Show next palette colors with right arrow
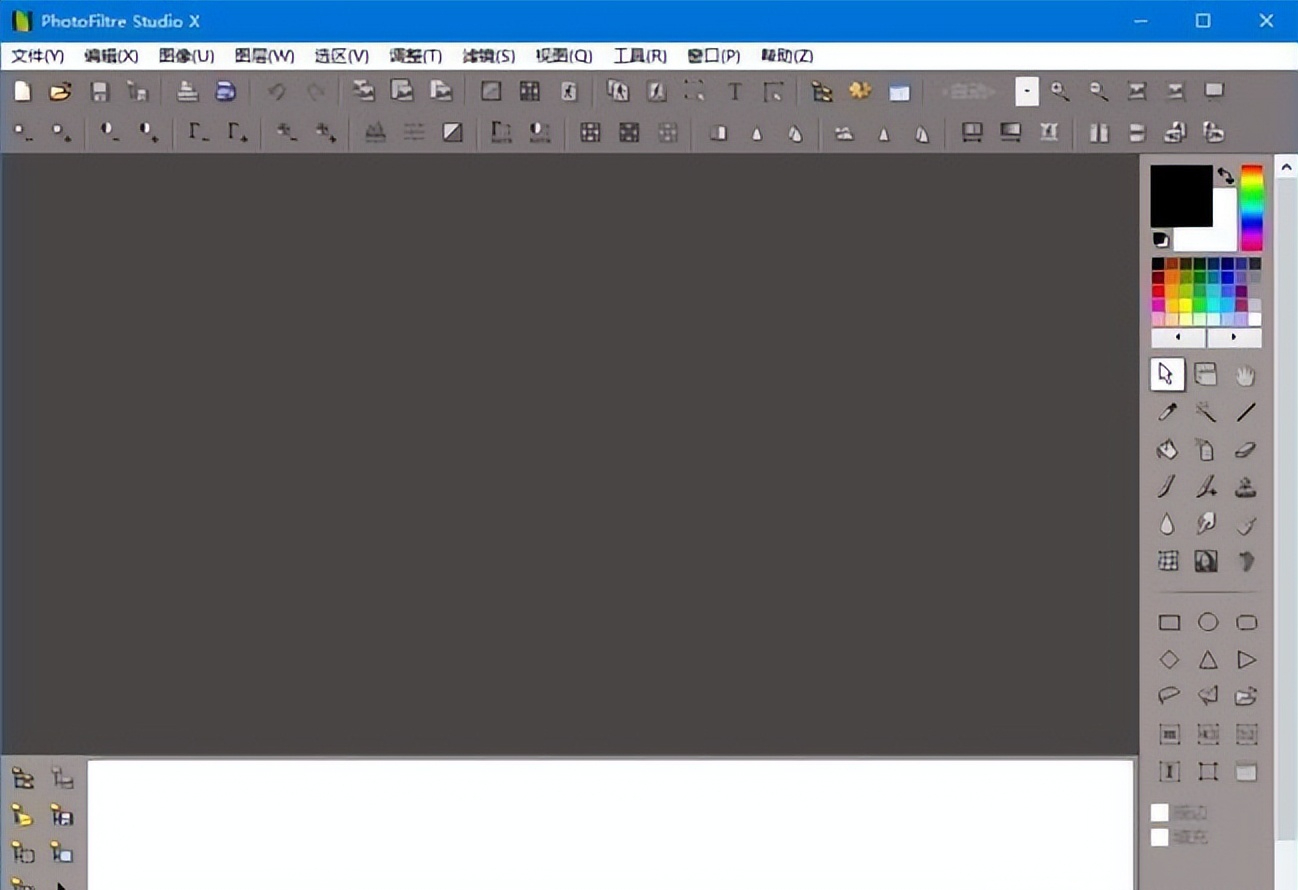This screenshot has height=890, width=1298. [1234, 338]
